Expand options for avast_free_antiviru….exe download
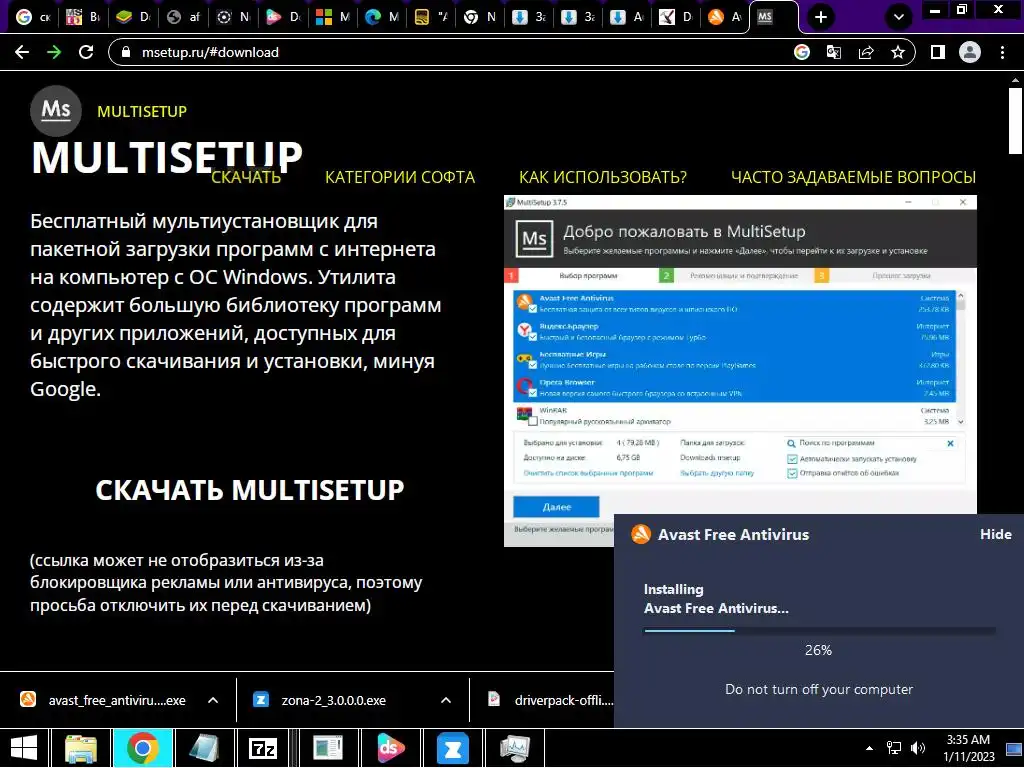This screenshot has width=1024, height=768. pyautogui.click(x=213, y=700)
